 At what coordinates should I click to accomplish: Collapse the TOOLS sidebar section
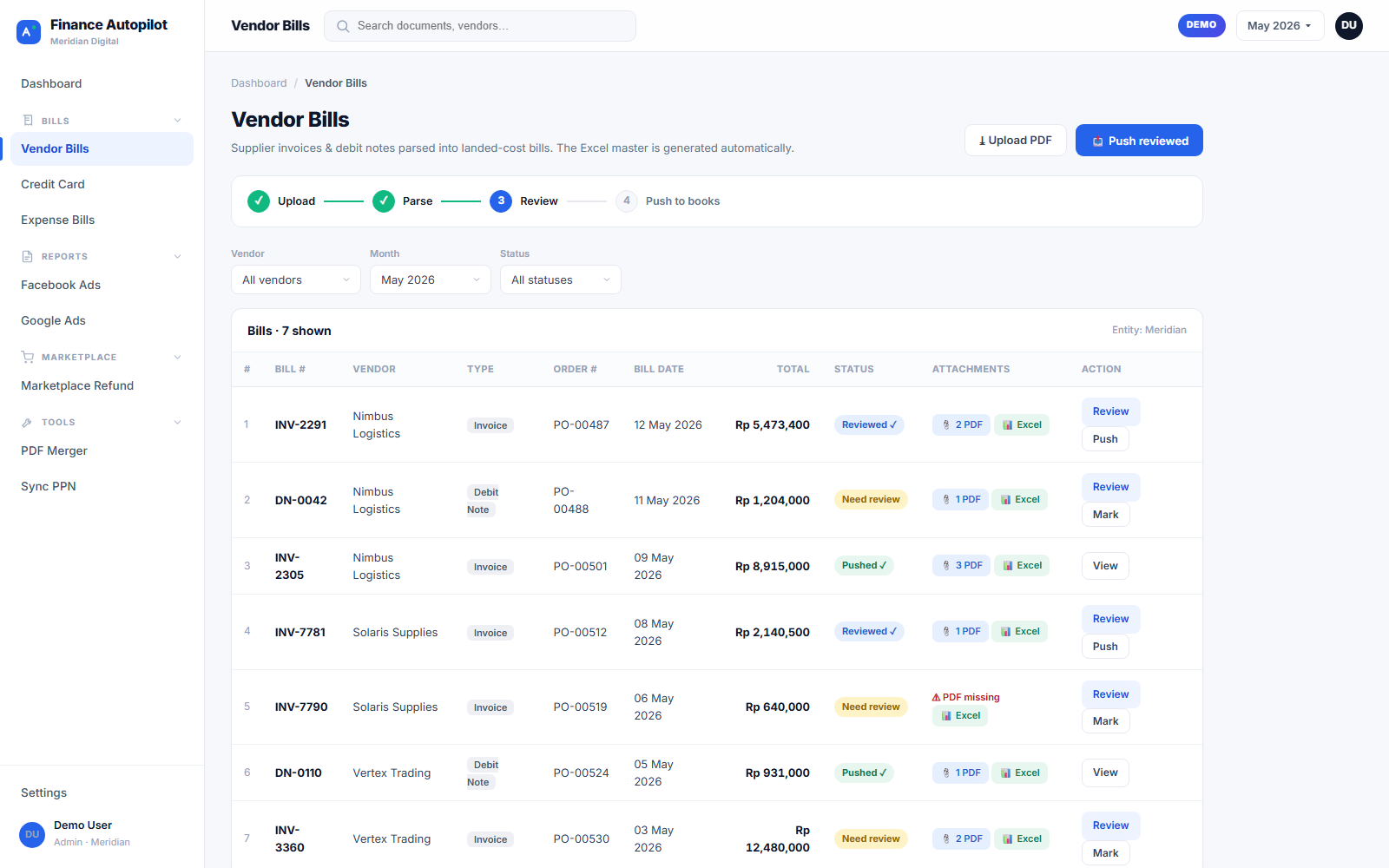(177, 422)
